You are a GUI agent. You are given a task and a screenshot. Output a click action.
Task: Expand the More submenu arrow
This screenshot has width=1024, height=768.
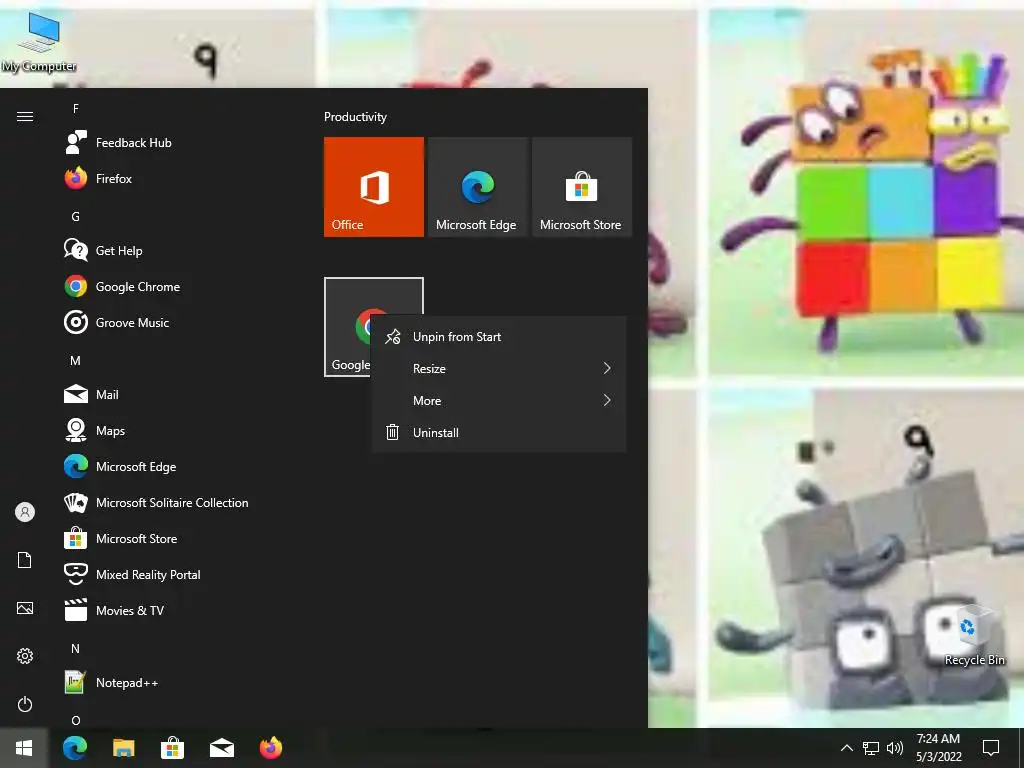(607, 400)
